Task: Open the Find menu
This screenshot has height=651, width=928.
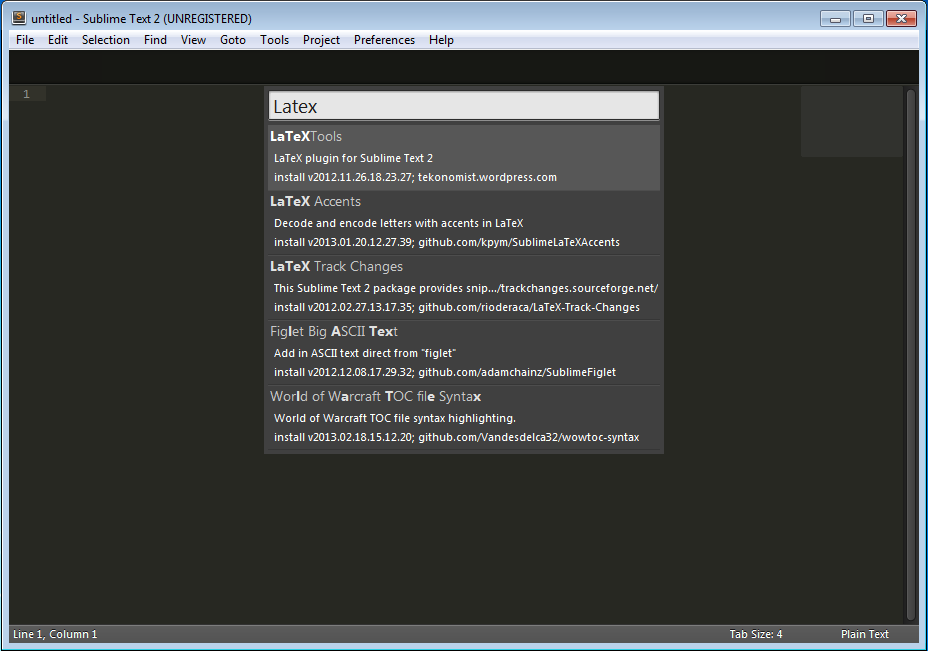Action: click(x=155, y=40)
